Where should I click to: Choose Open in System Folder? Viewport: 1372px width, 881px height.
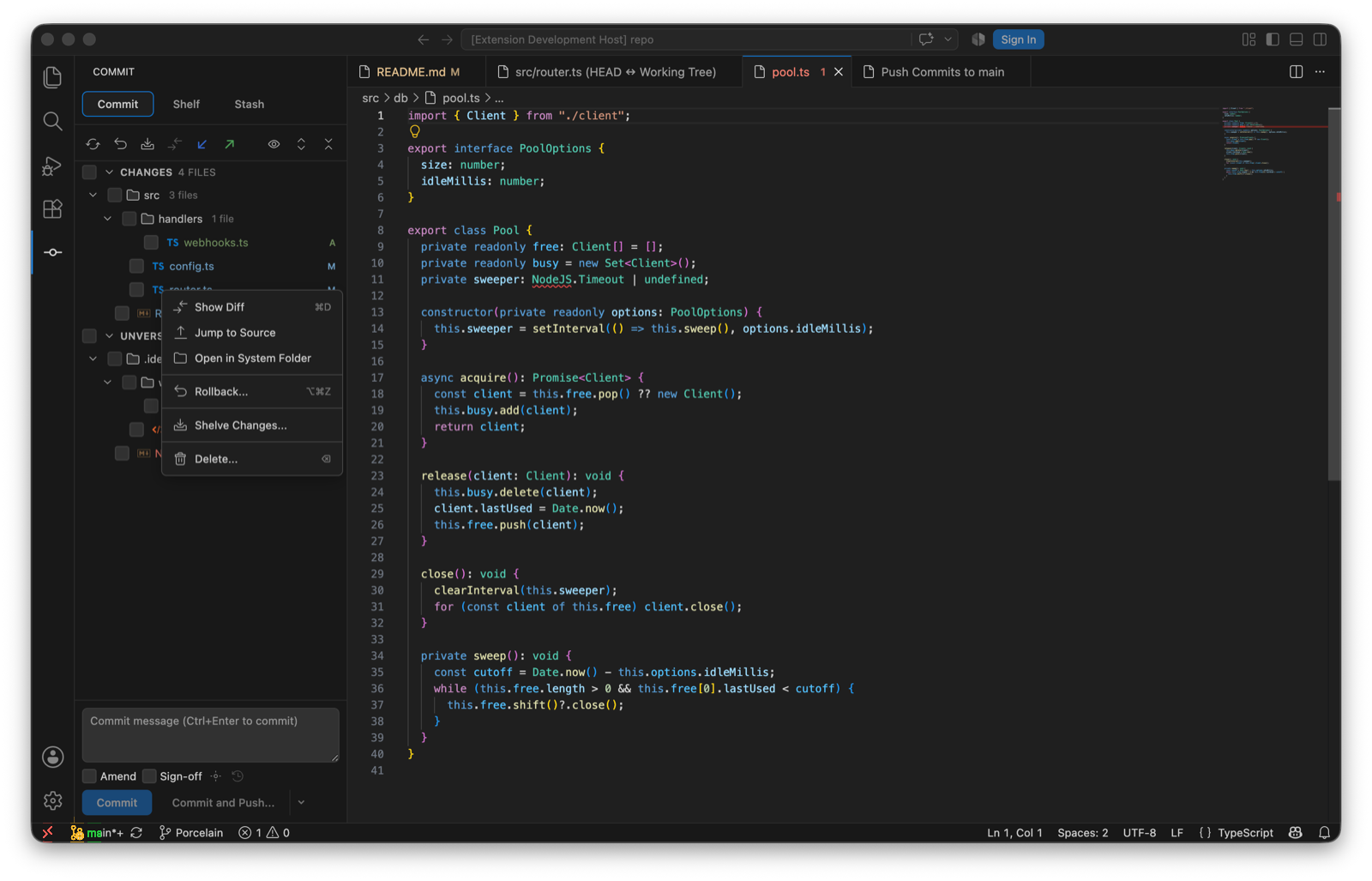click(252, 359)
